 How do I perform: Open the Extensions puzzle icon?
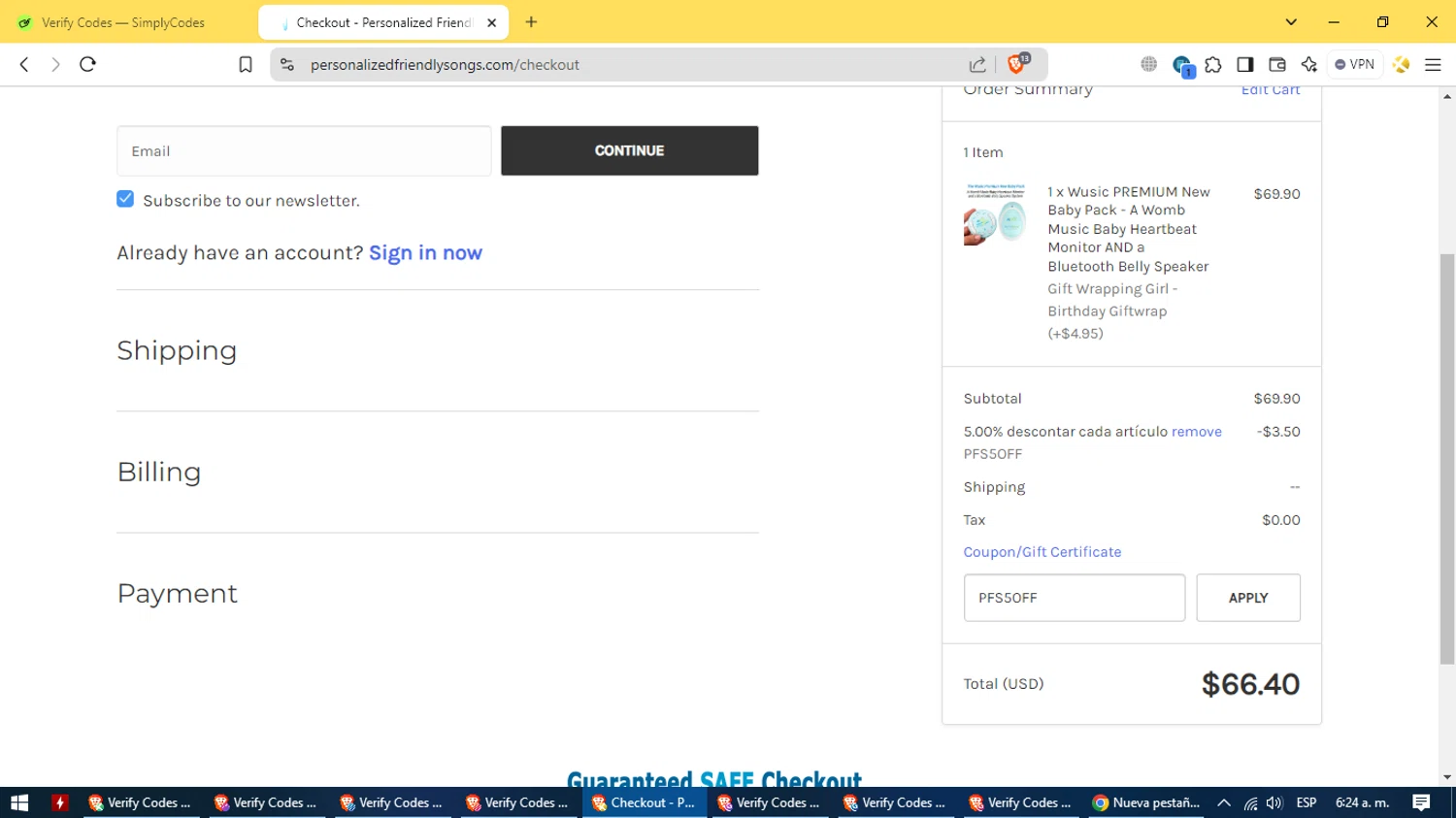pos(1213,64)
